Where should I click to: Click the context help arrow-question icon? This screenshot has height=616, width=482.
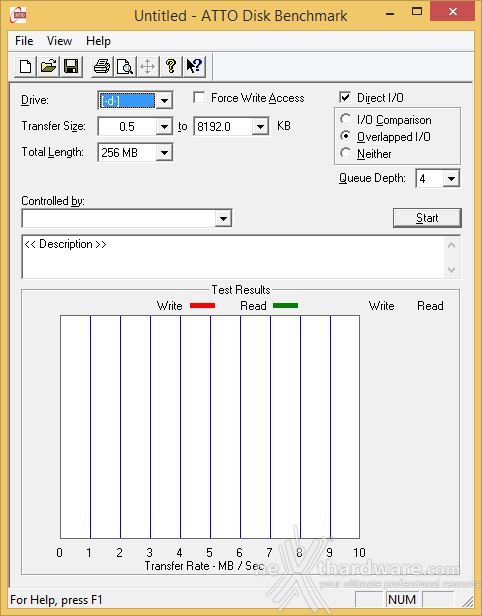[x=194, y=66]
